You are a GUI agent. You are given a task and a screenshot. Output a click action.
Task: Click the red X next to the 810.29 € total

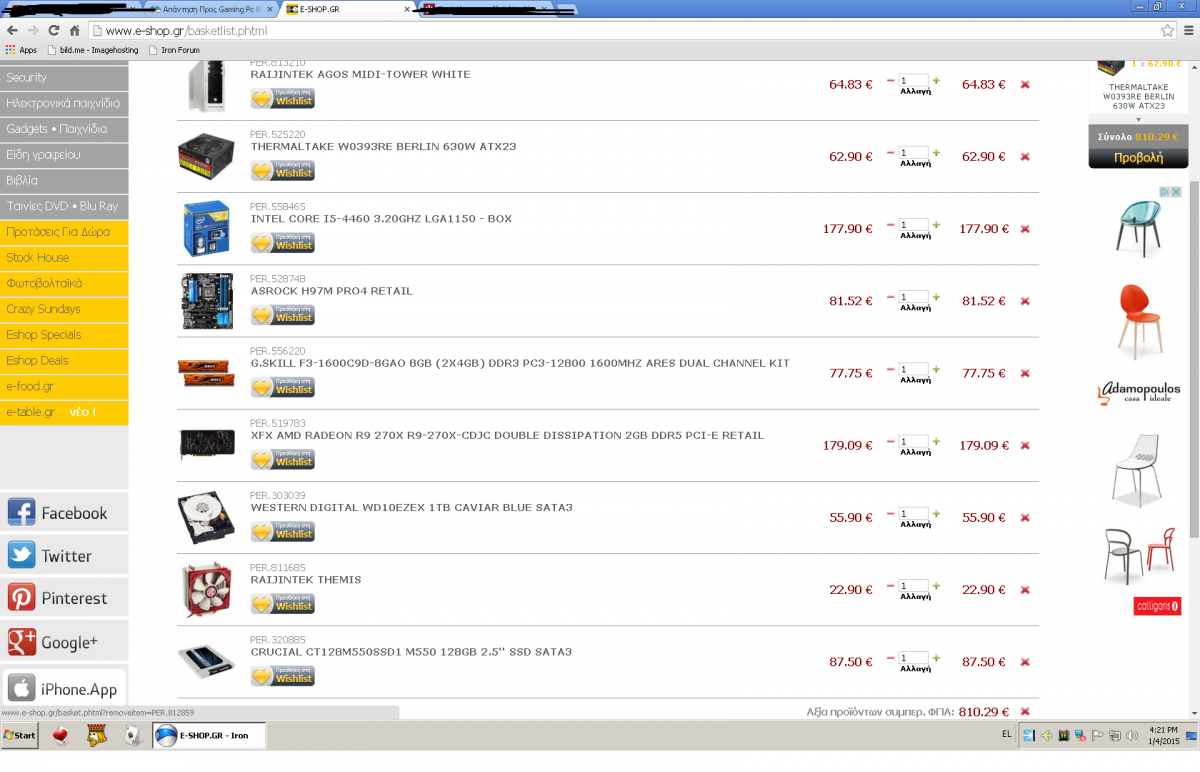click(x=1025, y=712)
